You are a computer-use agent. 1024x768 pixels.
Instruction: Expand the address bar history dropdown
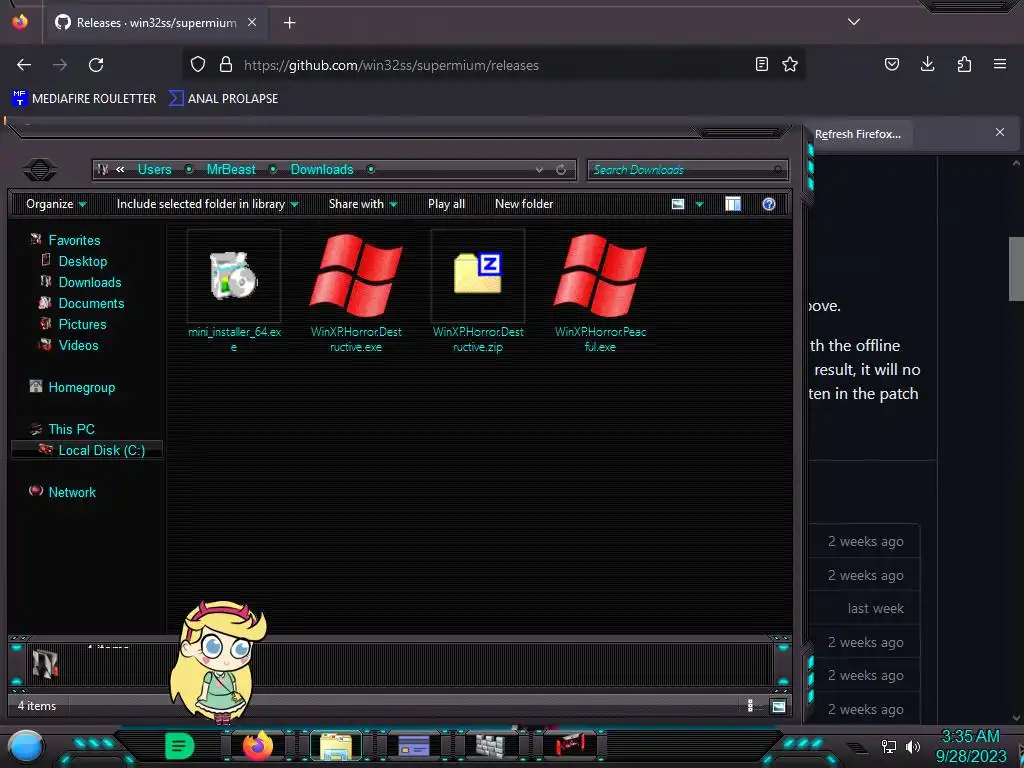(x=539, y=170)
